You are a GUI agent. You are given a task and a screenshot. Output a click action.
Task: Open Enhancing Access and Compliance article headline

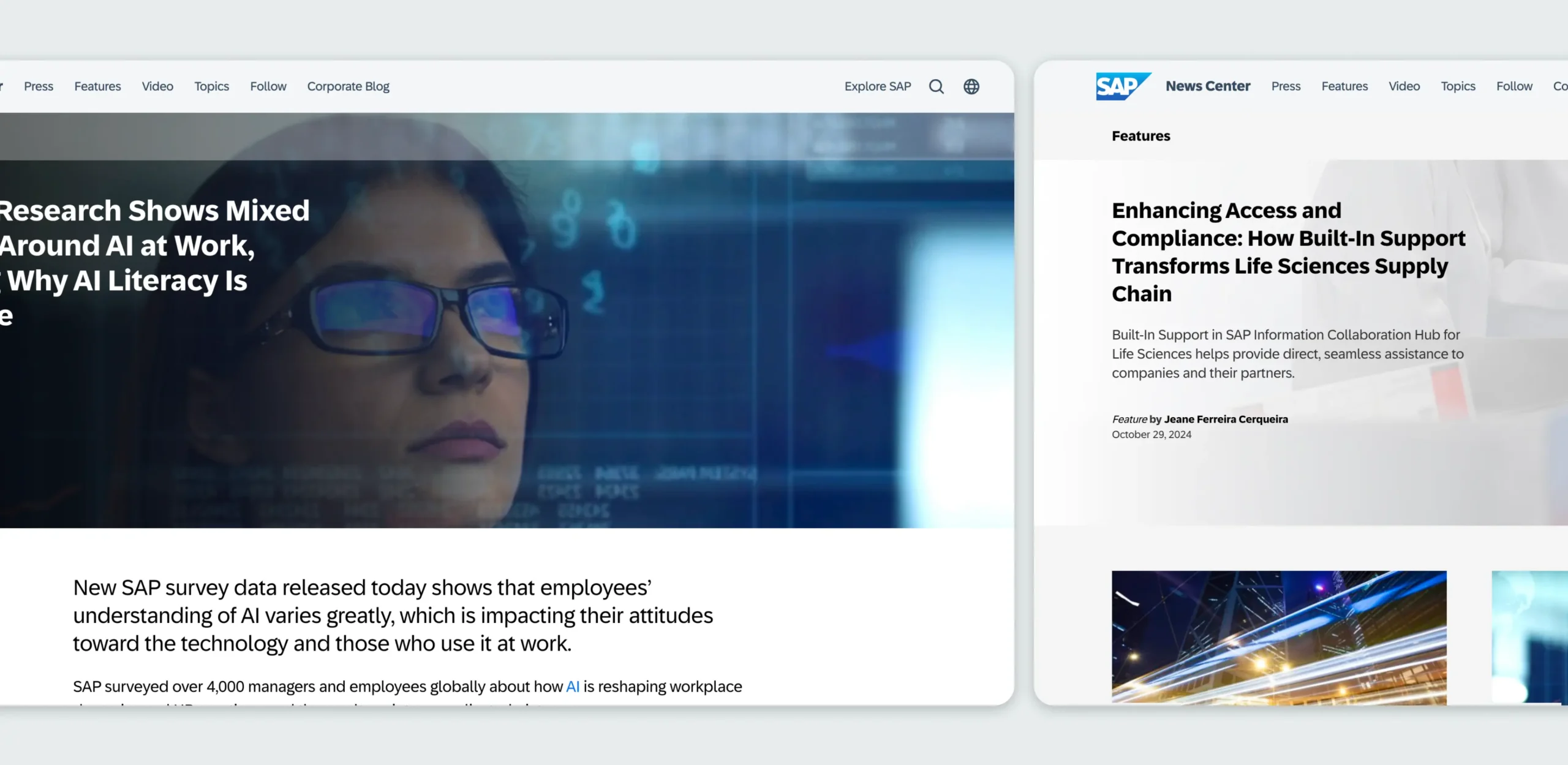point(1289,252)
